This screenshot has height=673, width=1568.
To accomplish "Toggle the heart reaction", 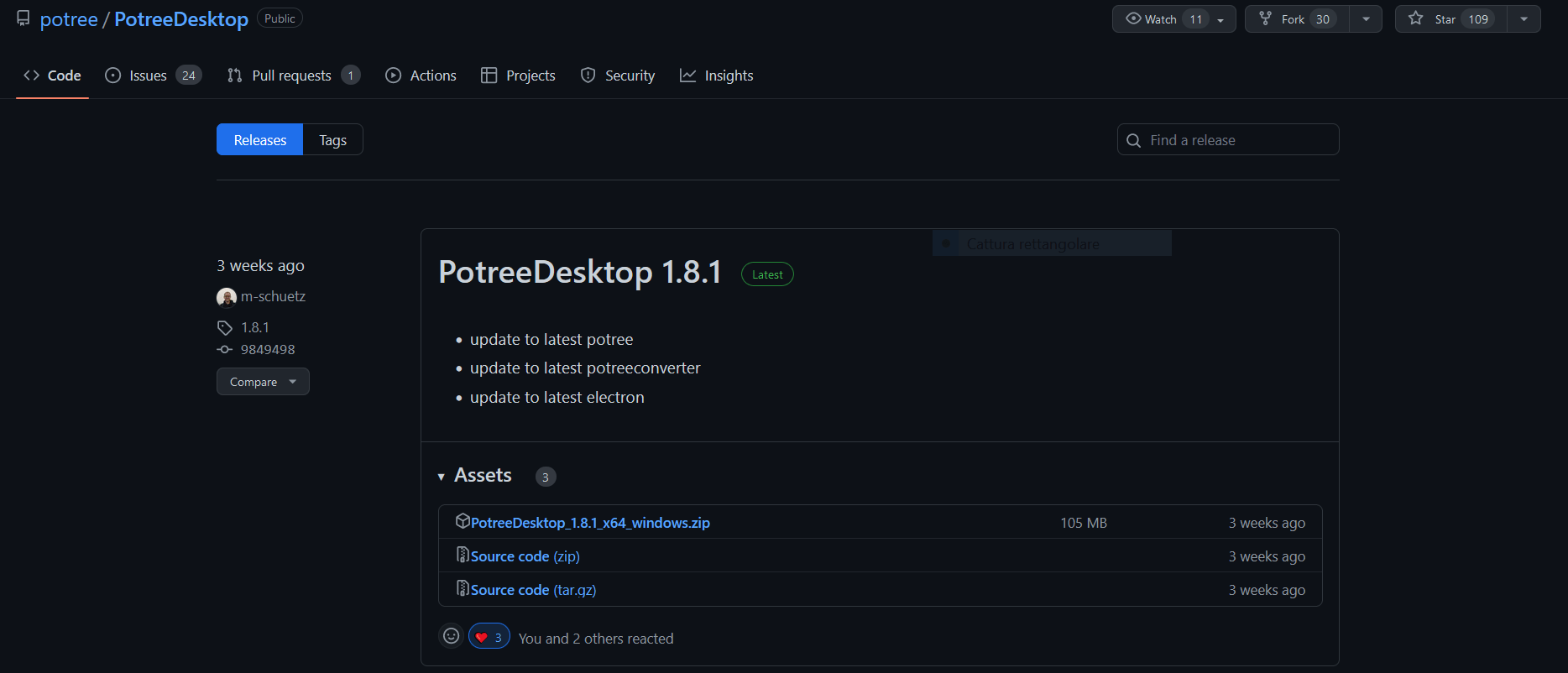I will click(489, 637).
